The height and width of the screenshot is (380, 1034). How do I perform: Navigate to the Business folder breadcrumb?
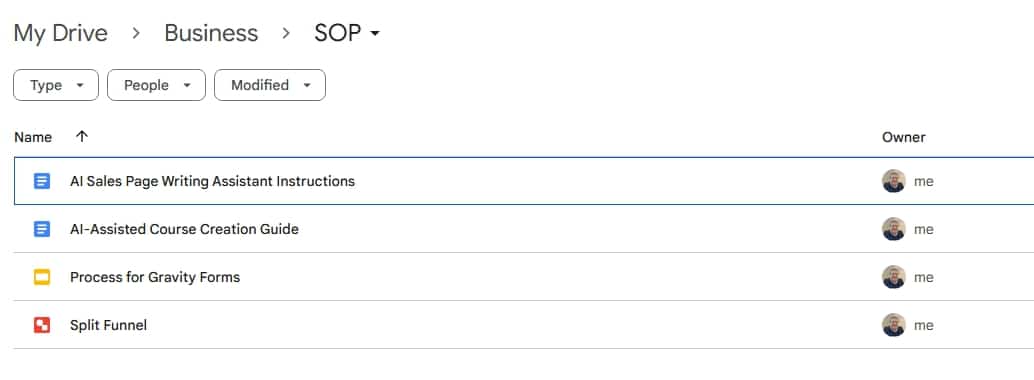(211, 33)
